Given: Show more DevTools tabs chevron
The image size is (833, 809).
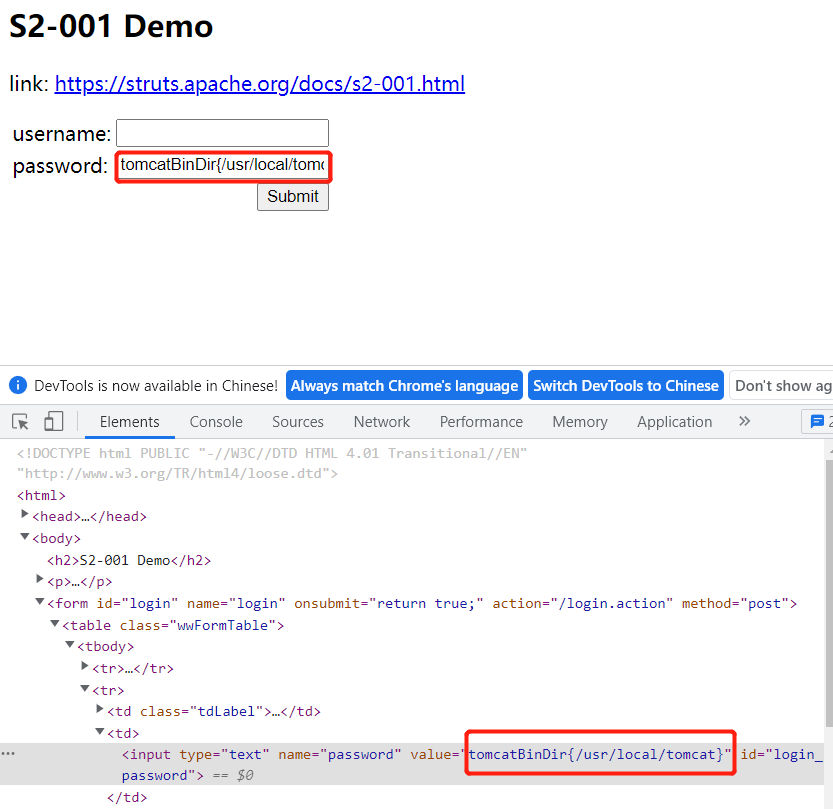Looking at the screenshot, I should click(744, 422).
